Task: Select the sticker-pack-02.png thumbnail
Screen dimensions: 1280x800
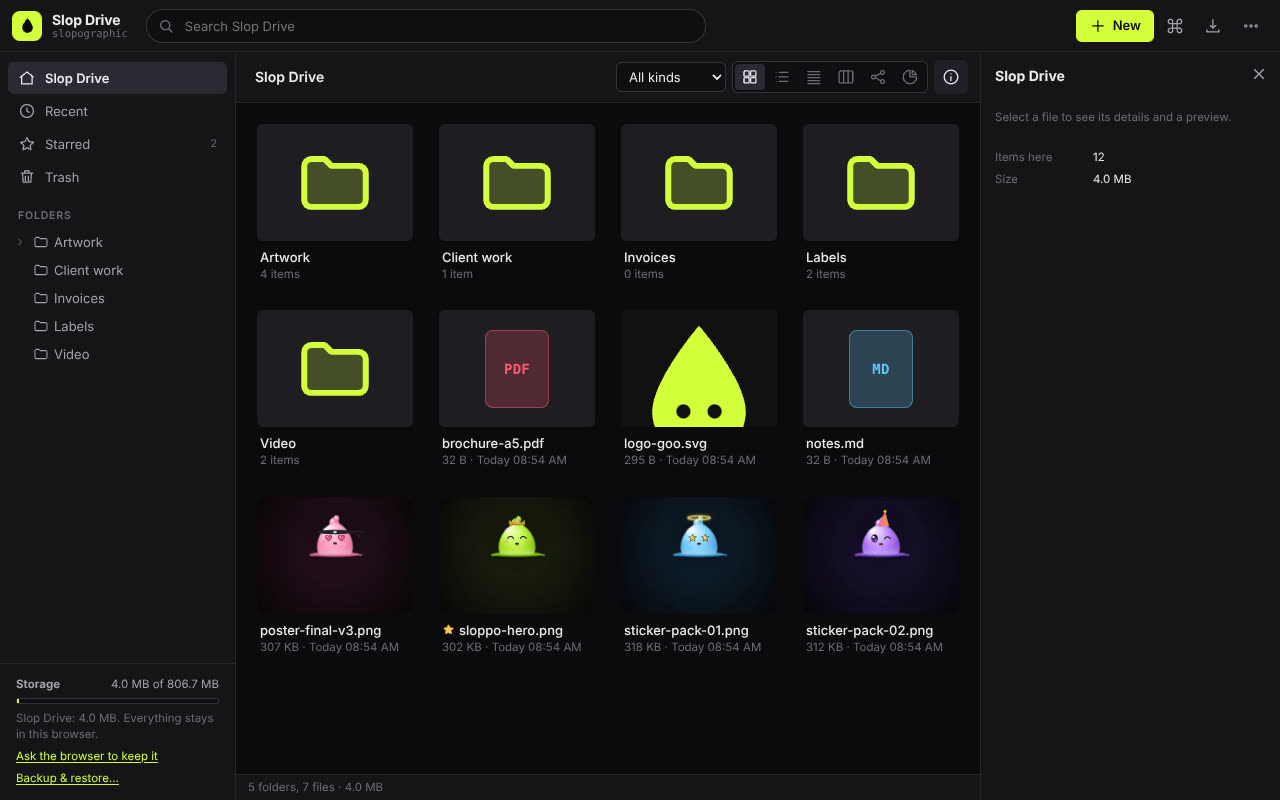Action: [x=881, y=555]
